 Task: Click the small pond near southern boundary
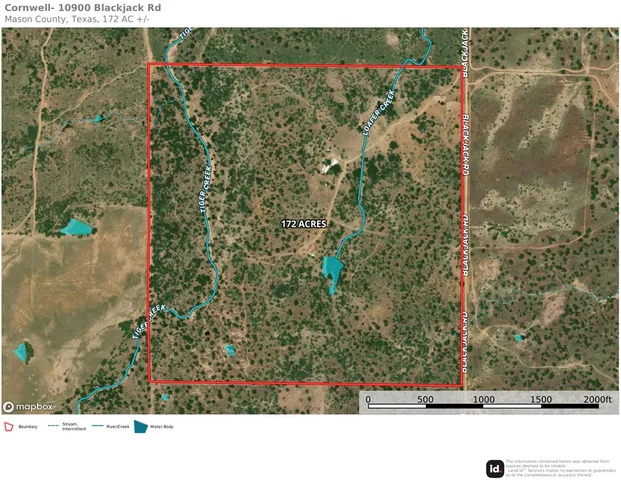tap(230, 350)
